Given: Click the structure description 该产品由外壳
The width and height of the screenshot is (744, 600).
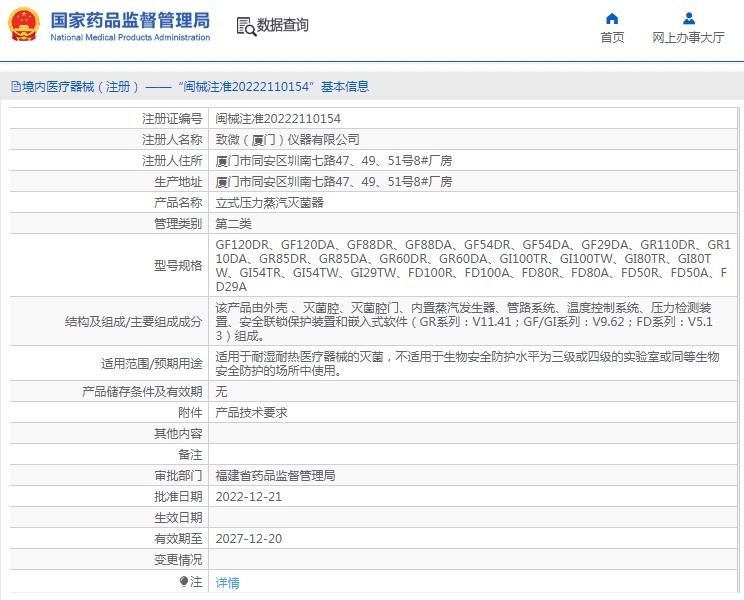Looking at the screenshot, I should tap(464, 322).
